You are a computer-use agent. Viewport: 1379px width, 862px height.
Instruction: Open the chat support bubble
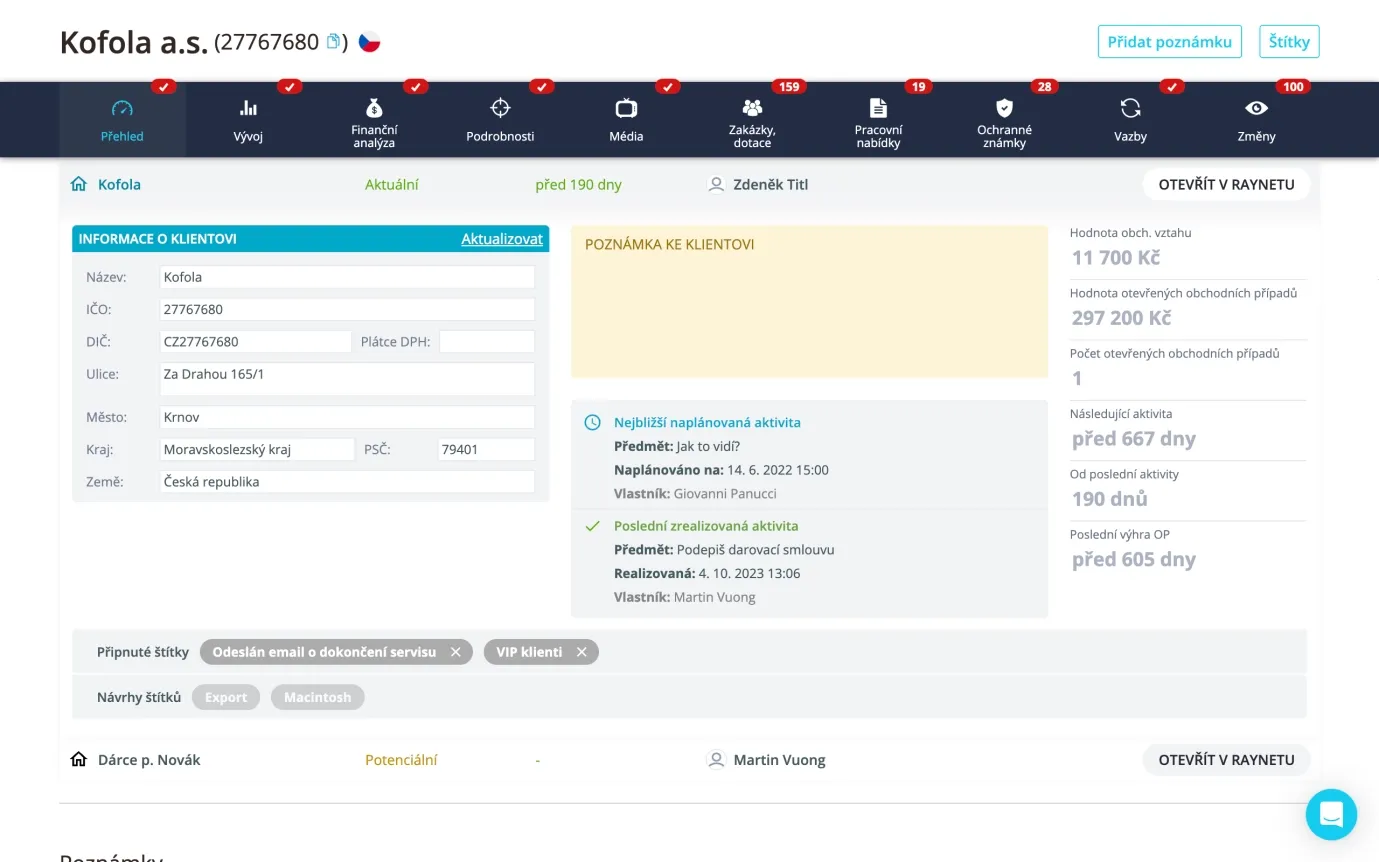coord(1331,814)
